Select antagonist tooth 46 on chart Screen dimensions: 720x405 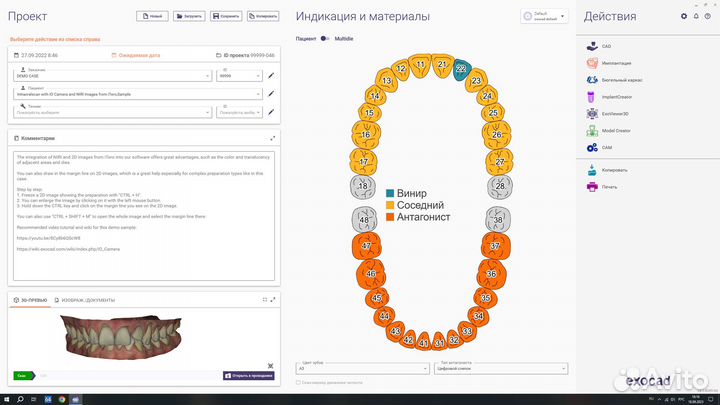(x=371, y=274)
